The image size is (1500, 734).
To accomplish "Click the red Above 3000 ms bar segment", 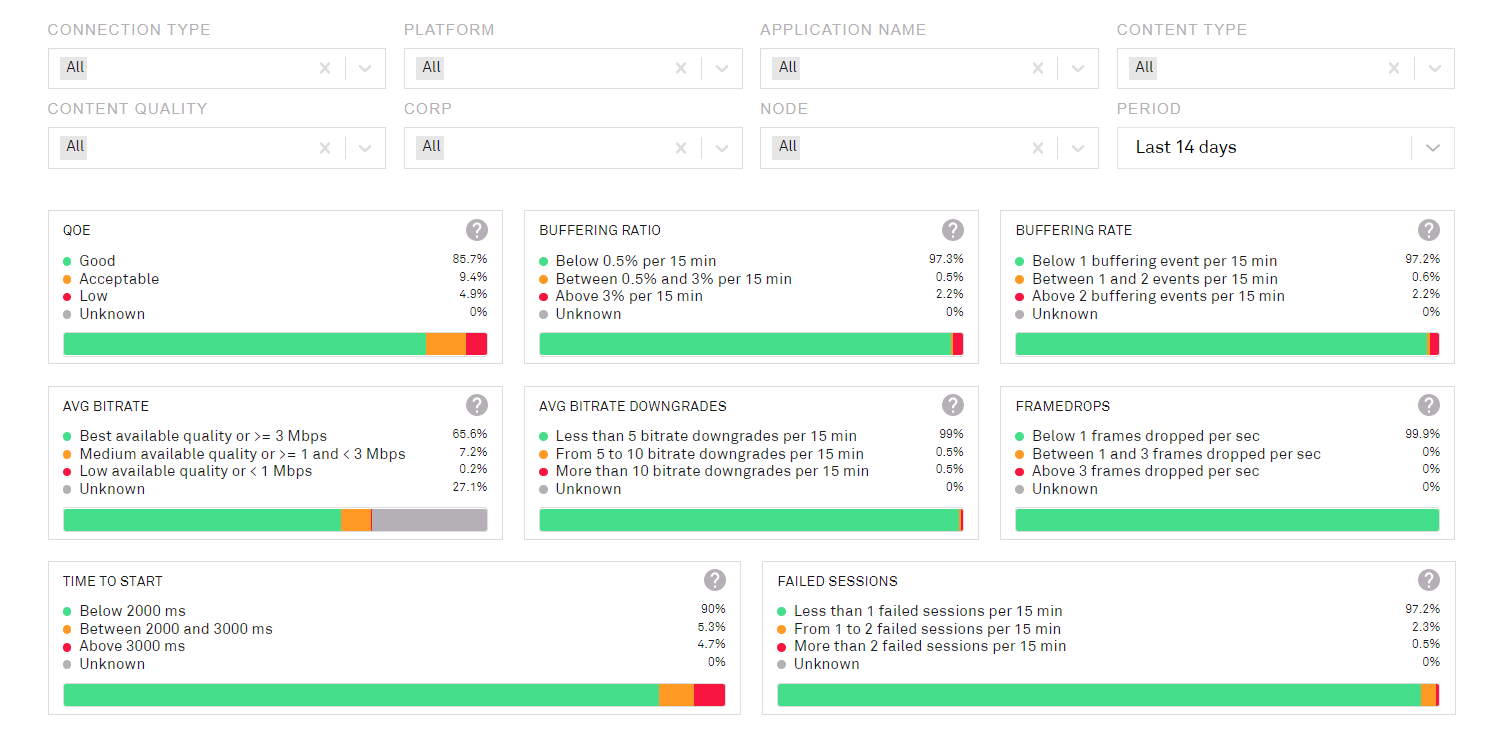I will click(x=709, y=695).
